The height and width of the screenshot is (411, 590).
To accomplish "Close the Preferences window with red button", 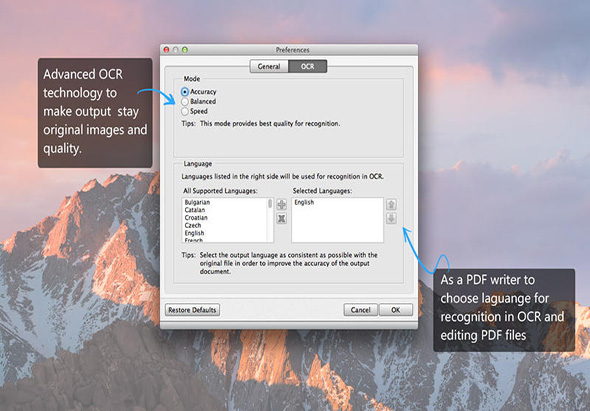I will click(x=167, y=50).
